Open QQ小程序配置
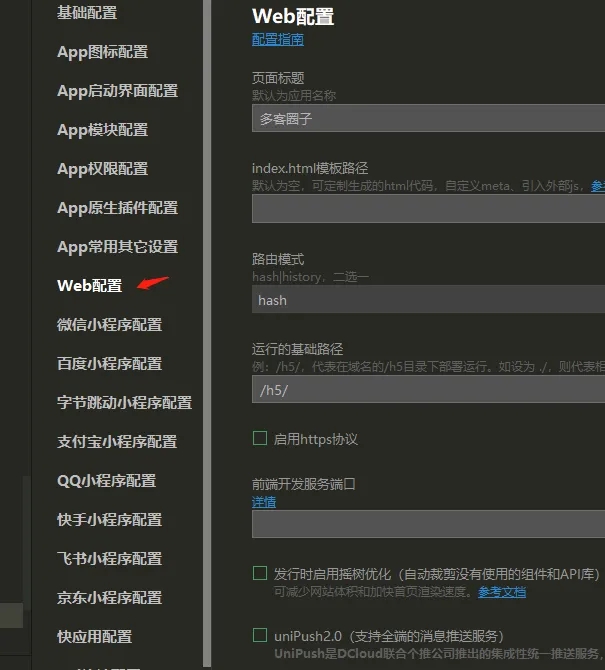The width and height of the screenshot is (605, 670). click(106, 481)
